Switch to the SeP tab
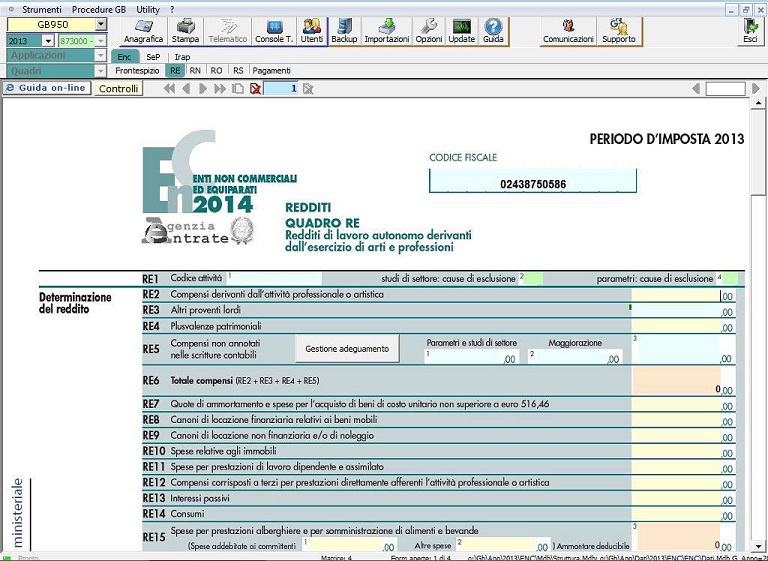 153,57
